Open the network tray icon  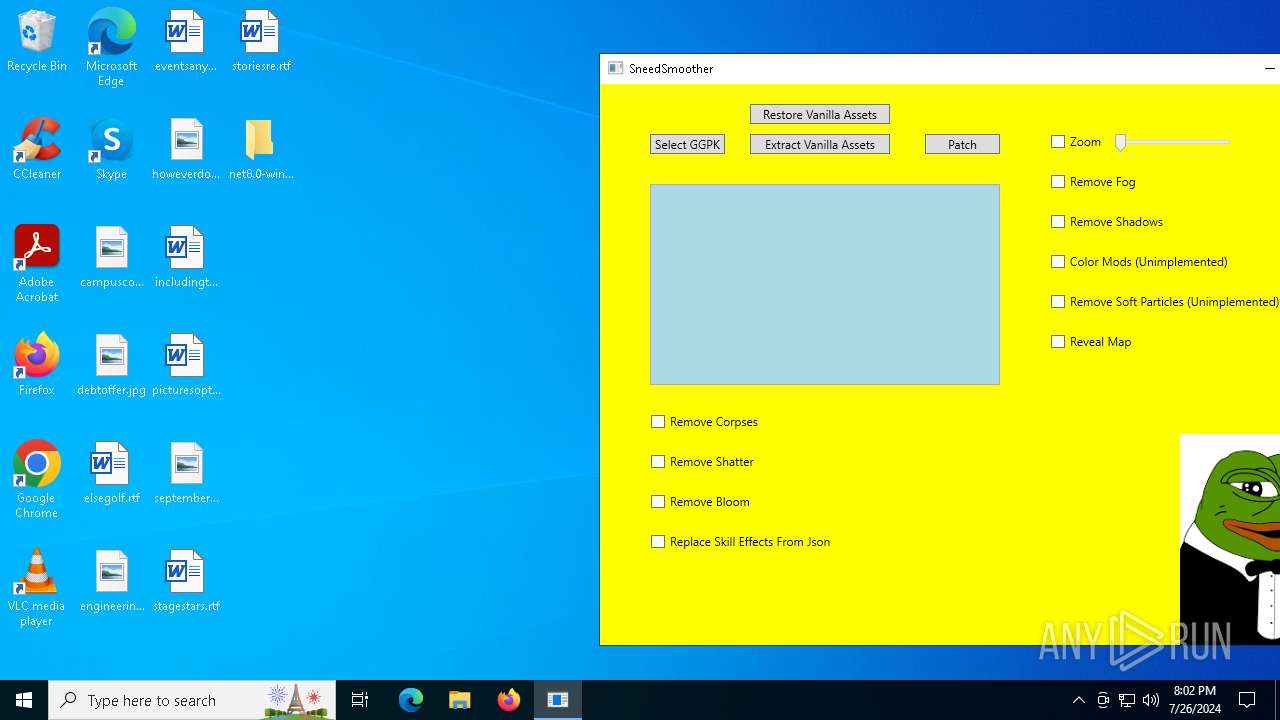click(x=1127, y=700)
